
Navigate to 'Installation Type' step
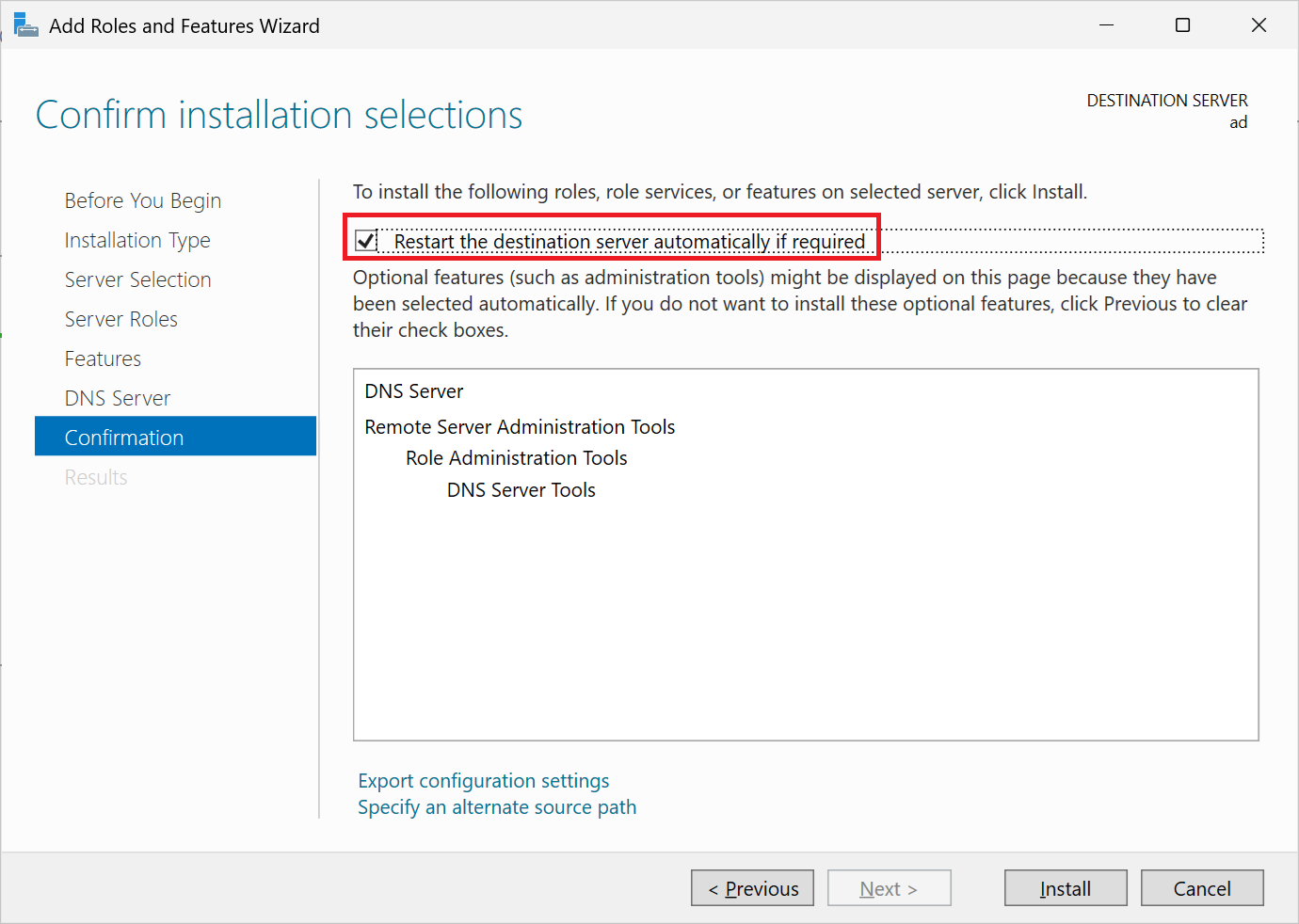137,240
